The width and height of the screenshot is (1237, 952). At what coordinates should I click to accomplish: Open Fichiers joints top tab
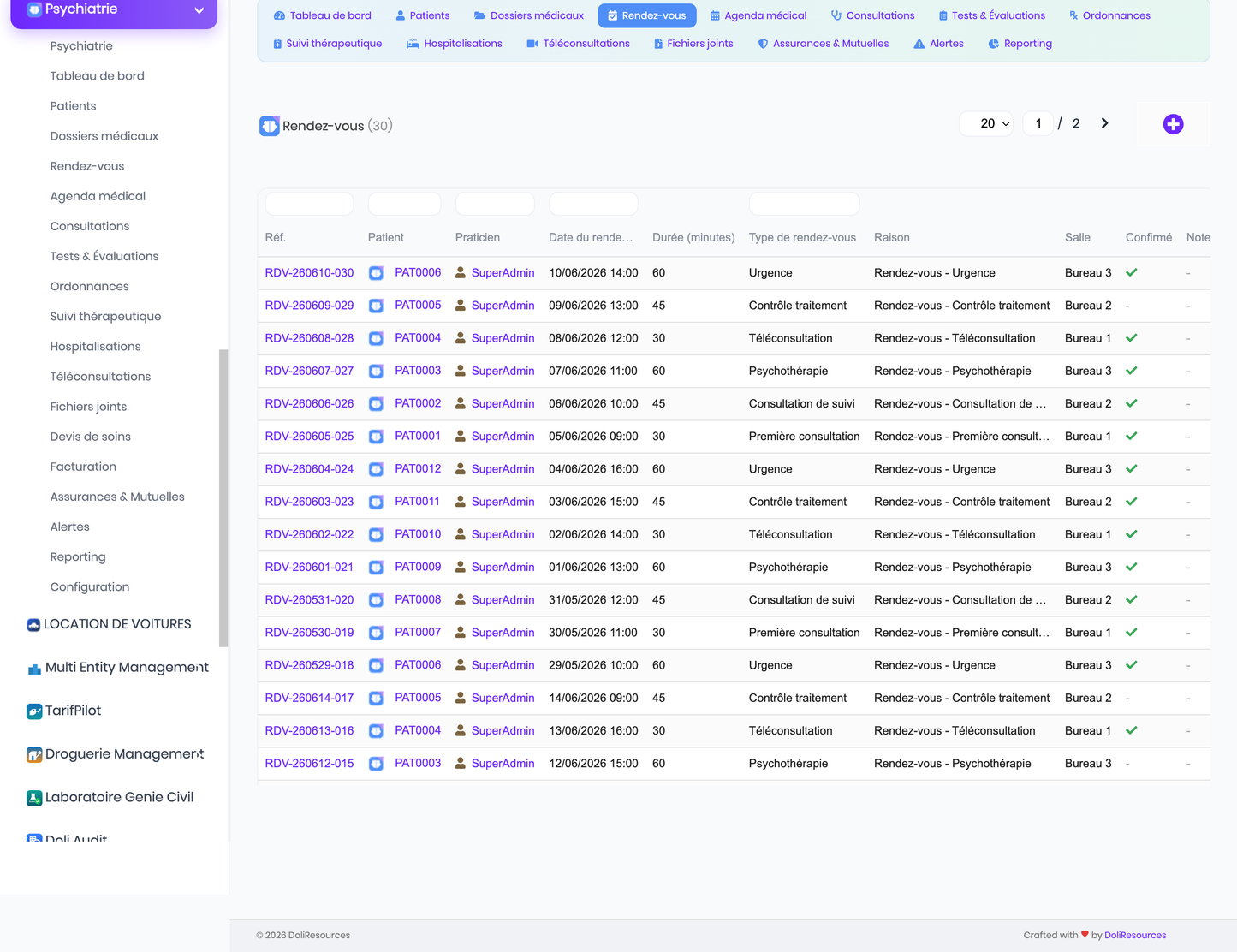click(693, 44)
